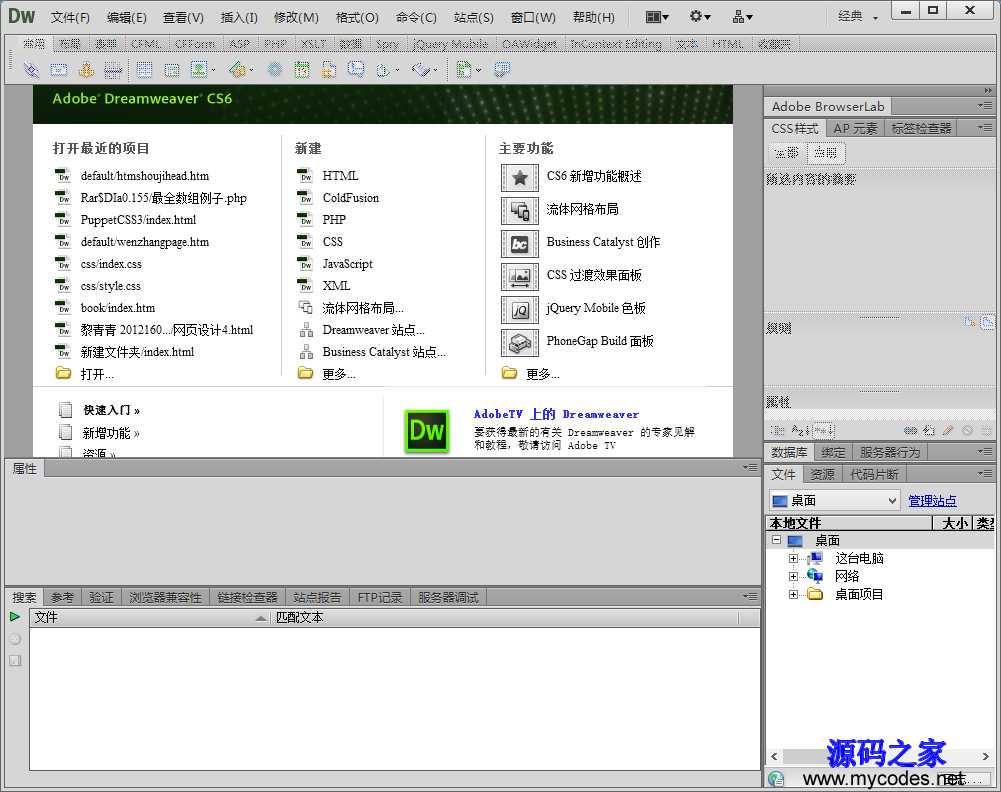Toggle 全部 mode in CSS Styles panel
This screenshot has height=792, width=1001.
point(786,153)
